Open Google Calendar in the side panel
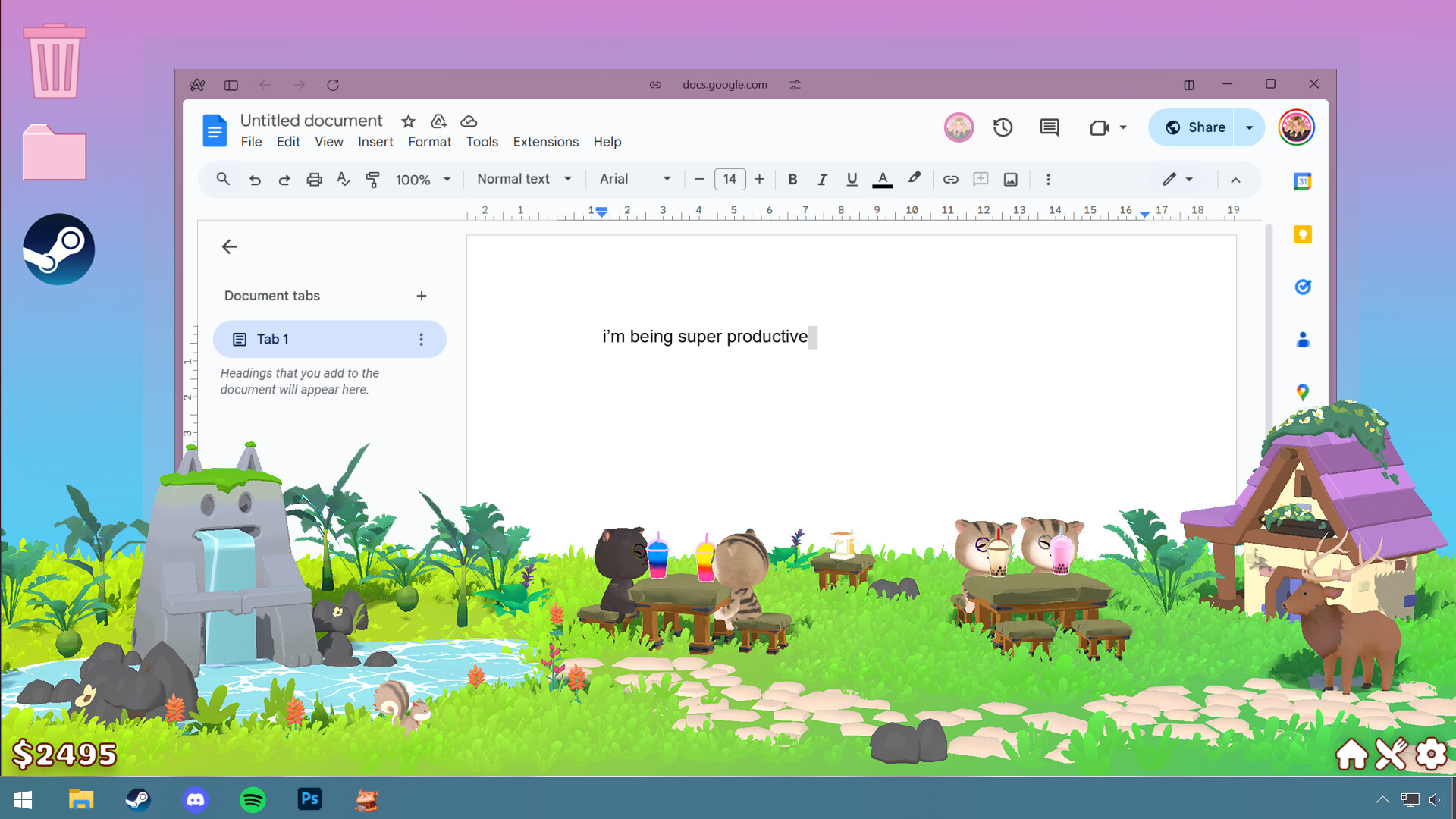 pos(1303,181)
